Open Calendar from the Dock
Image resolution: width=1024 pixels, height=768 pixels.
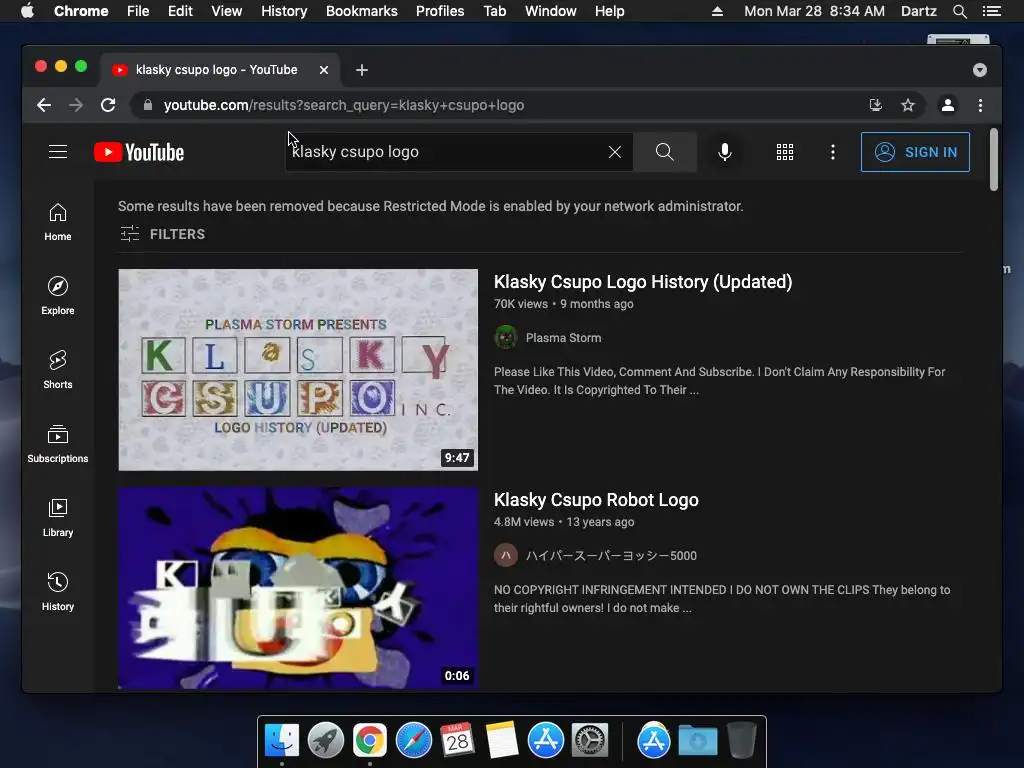coord(457,741)
